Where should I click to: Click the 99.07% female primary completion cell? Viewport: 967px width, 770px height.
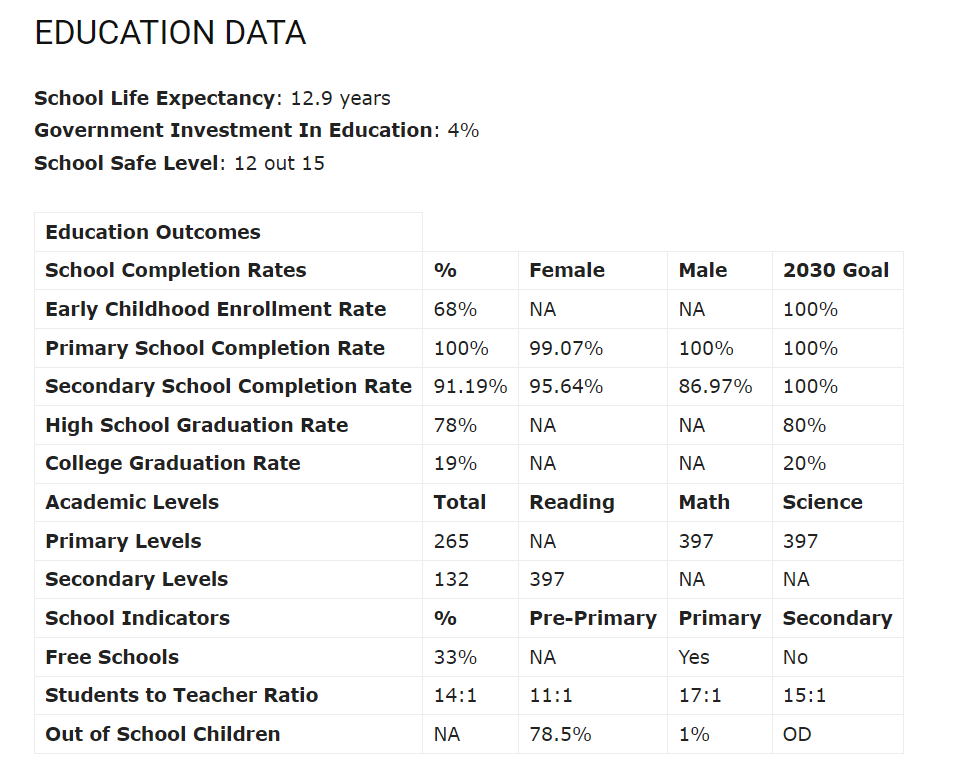pos(566,348)
